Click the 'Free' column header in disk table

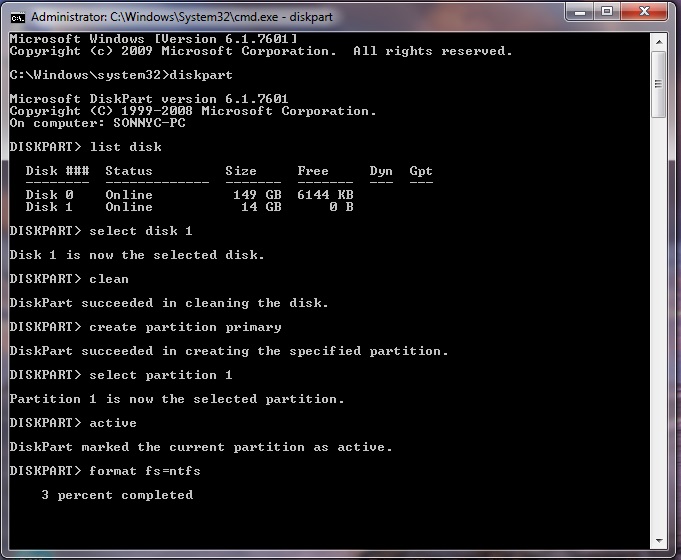pyautogui.click(x=313, y=171)
